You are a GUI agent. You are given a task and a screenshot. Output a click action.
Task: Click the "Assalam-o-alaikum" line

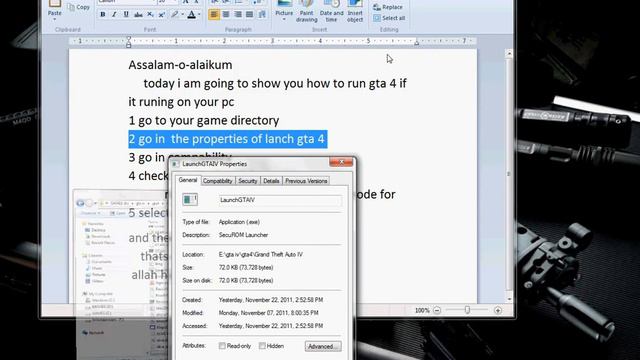click(x=180, y=64)
